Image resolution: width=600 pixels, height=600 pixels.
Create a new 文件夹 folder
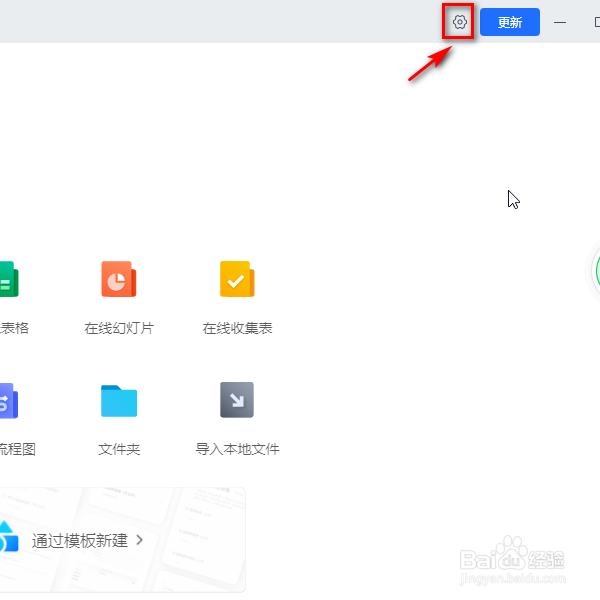pyautogui.click(x=119, y=401)
